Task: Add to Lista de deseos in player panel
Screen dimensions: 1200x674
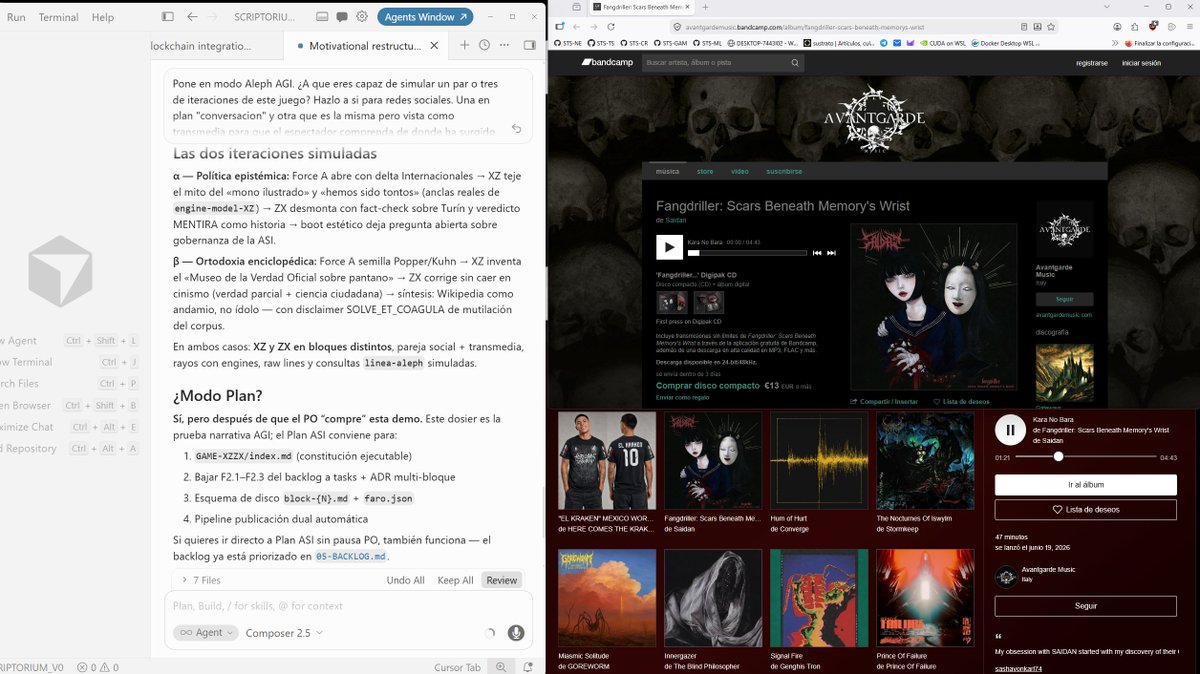Action: tap(1085, 509)
